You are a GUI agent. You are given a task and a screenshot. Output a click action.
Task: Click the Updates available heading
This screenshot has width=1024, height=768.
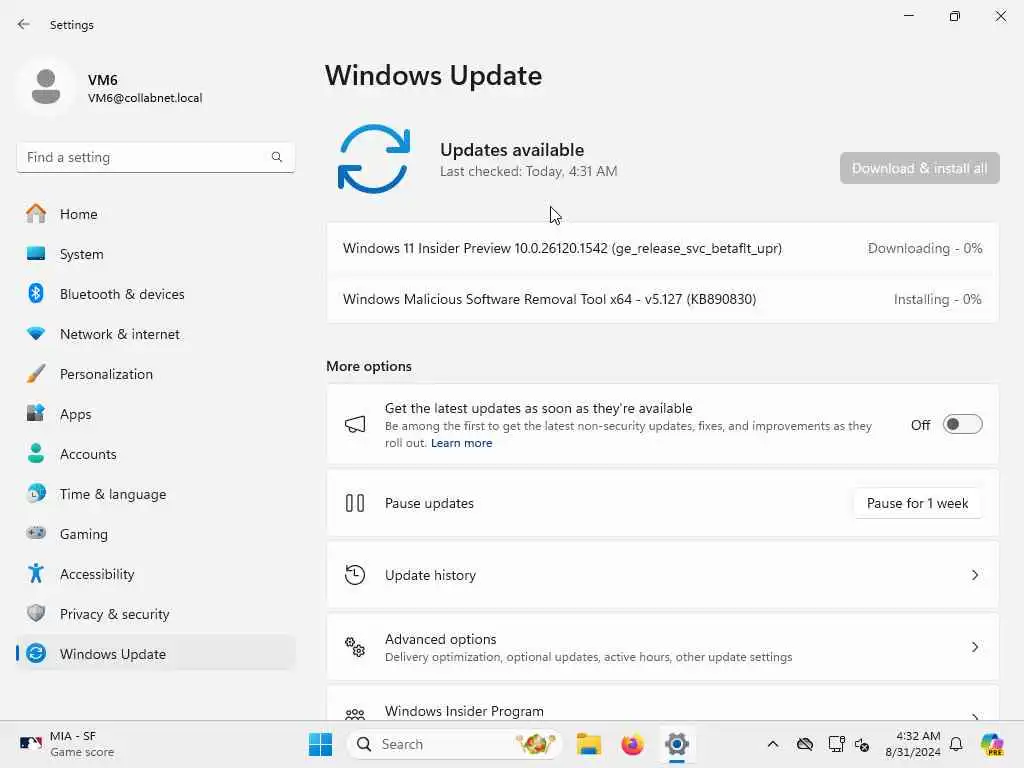[512, 150]
